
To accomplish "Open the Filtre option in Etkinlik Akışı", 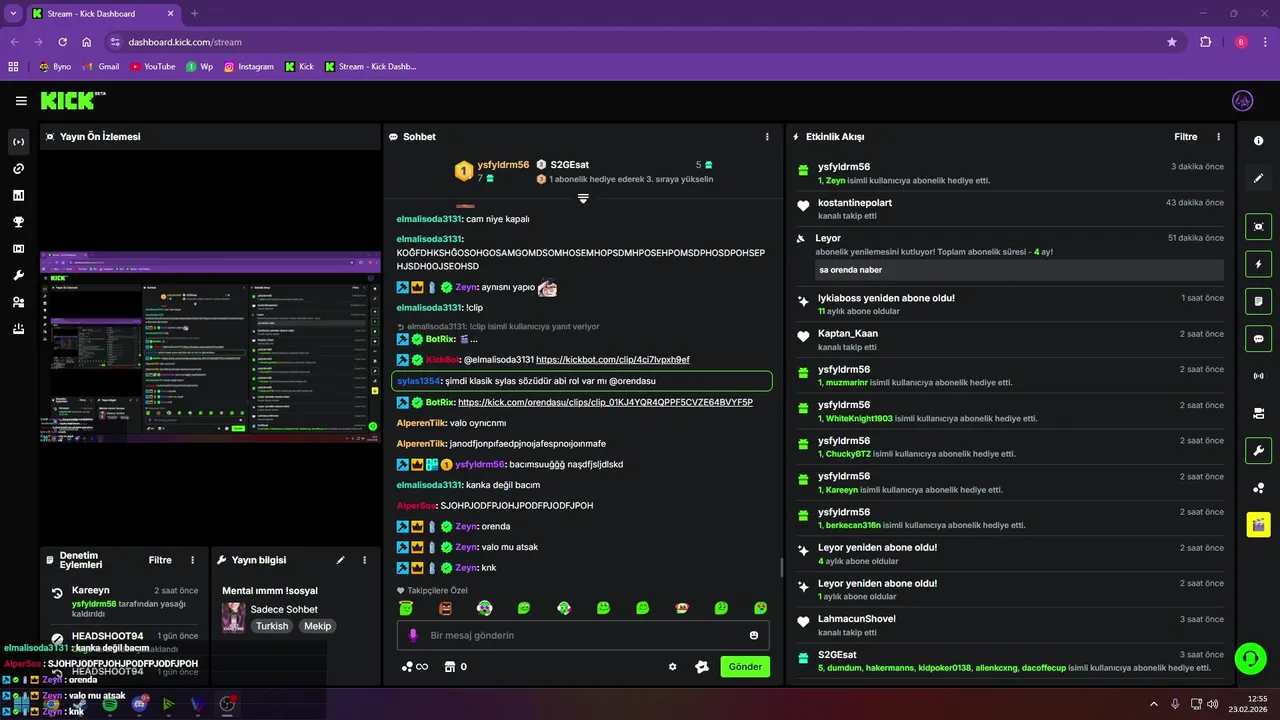I will [x=1185, y=137].
